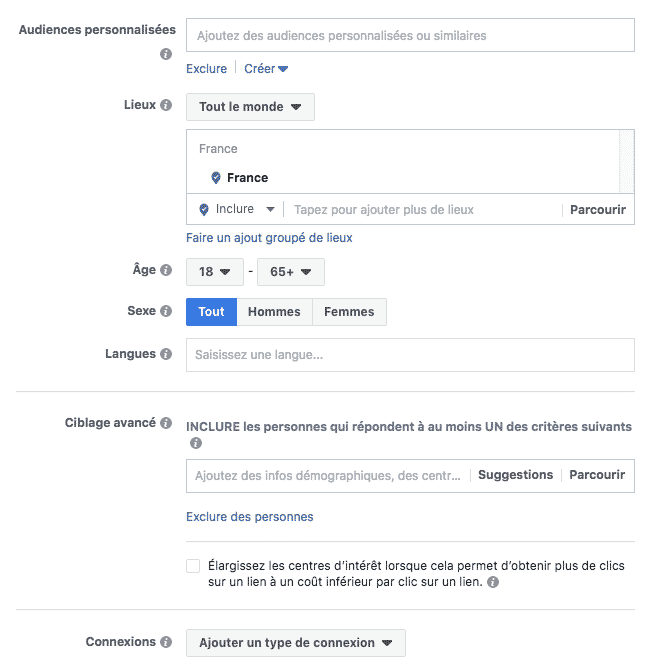Click the Exclure des personnes link
This screenshot has width=647, height=672.
coord(249,517)
